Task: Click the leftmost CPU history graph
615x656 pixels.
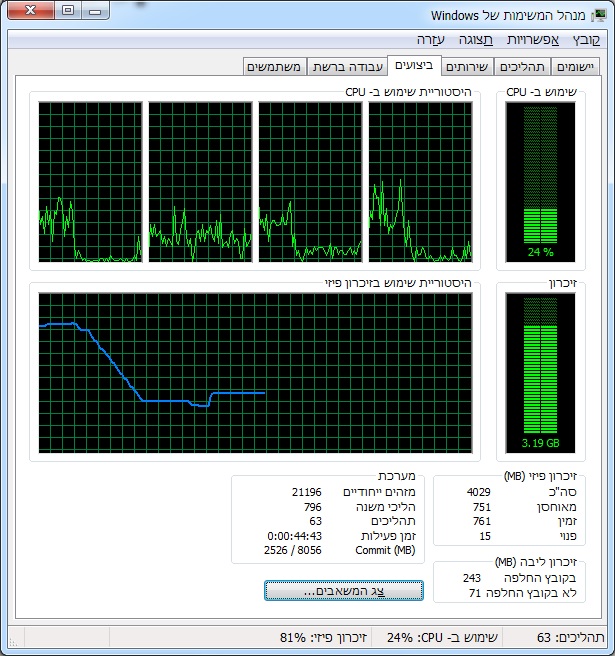Action: [x=89, y=182]
